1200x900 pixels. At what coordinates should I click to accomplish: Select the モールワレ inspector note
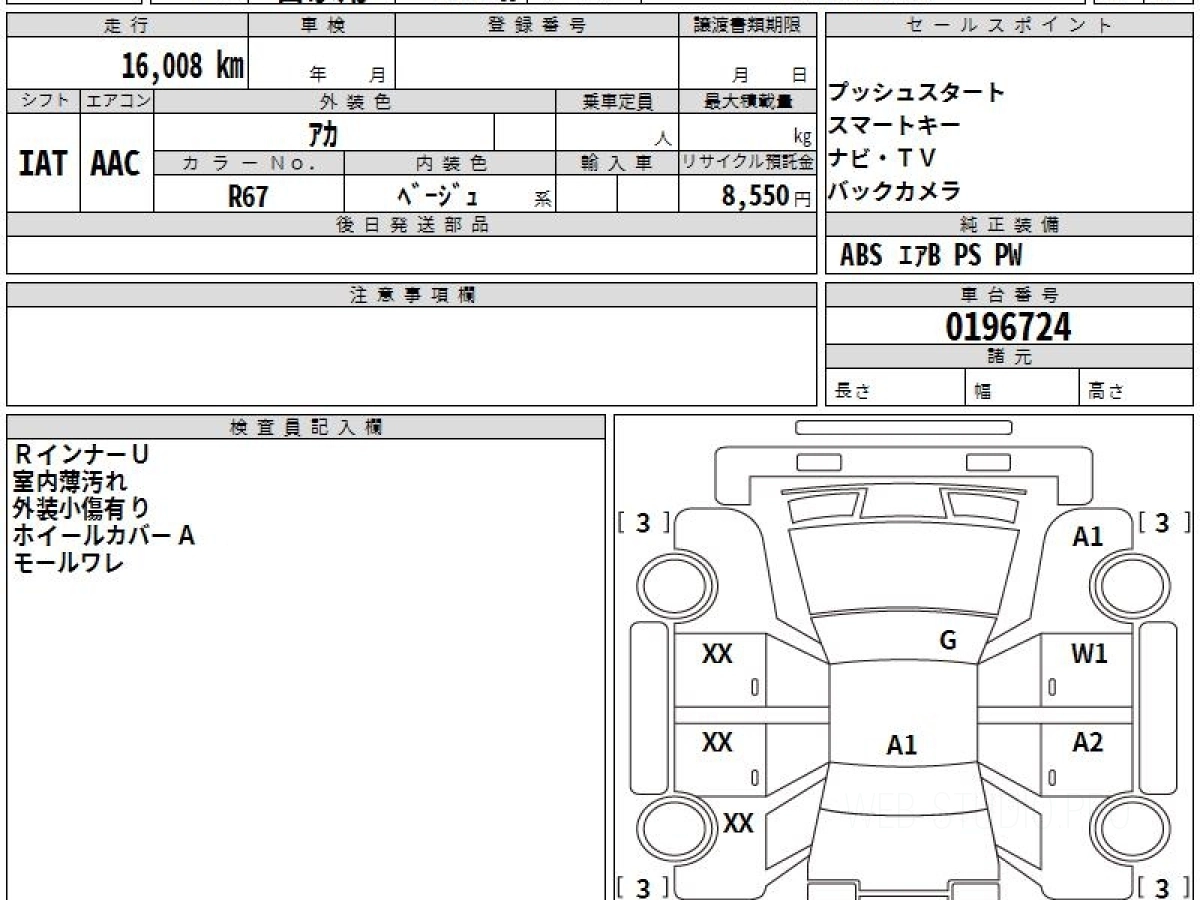(69, 563)
